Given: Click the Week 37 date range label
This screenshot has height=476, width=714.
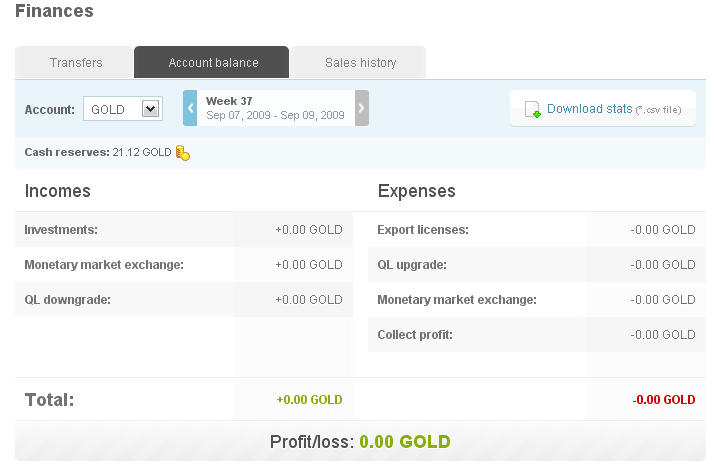Looking at the screenshot, I should tap(275, 108).
